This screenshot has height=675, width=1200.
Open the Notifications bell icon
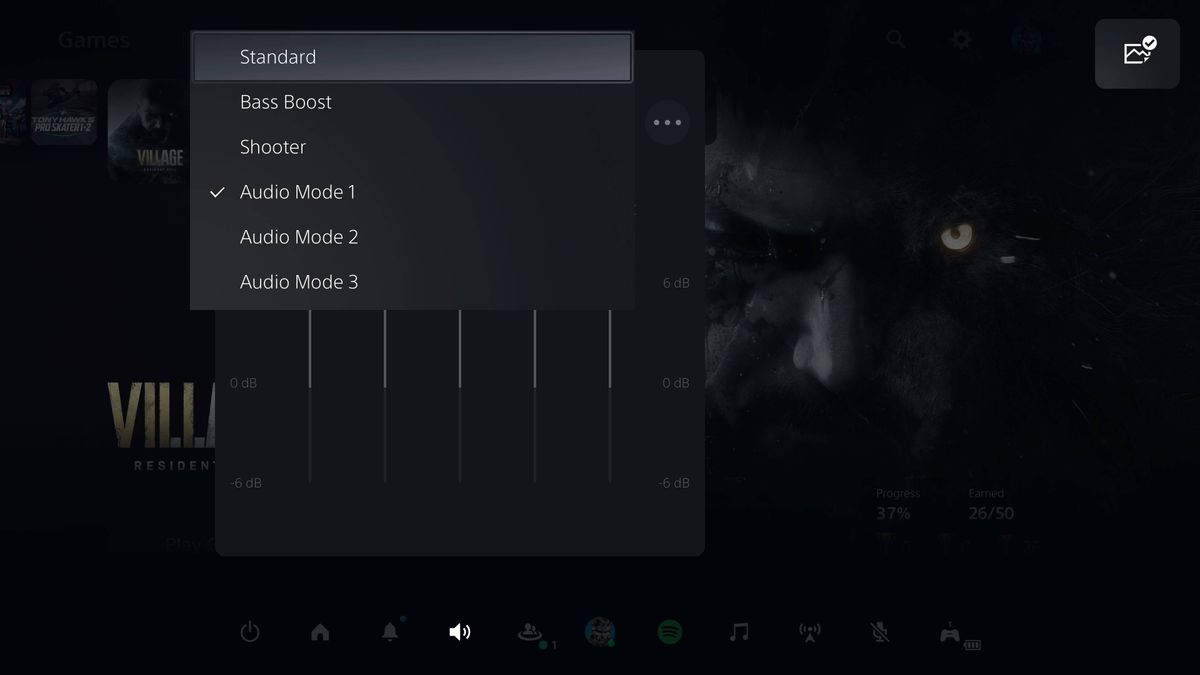(x=390, y=631)
